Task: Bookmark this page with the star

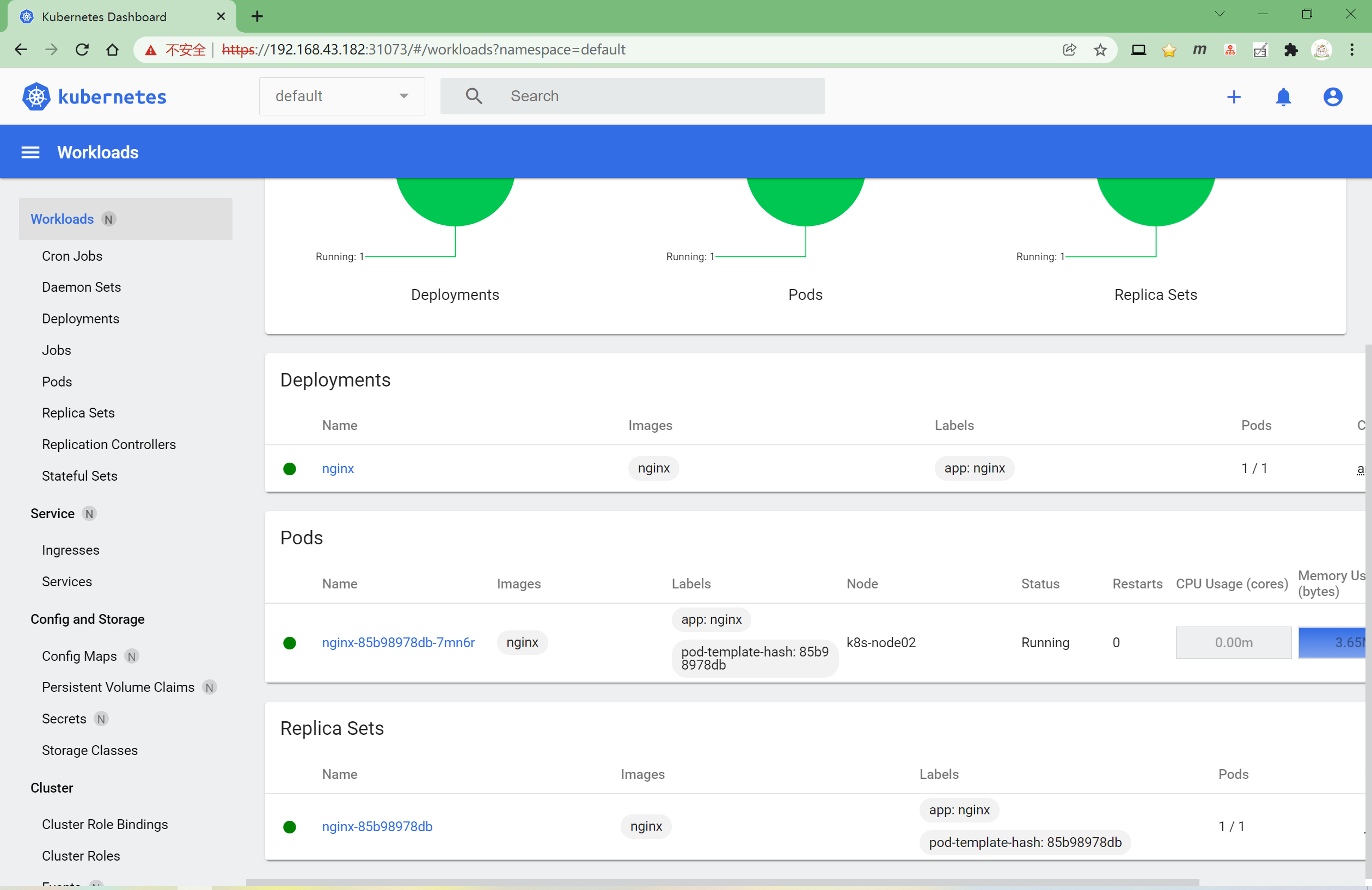Action: click(x=1100, y=50)
